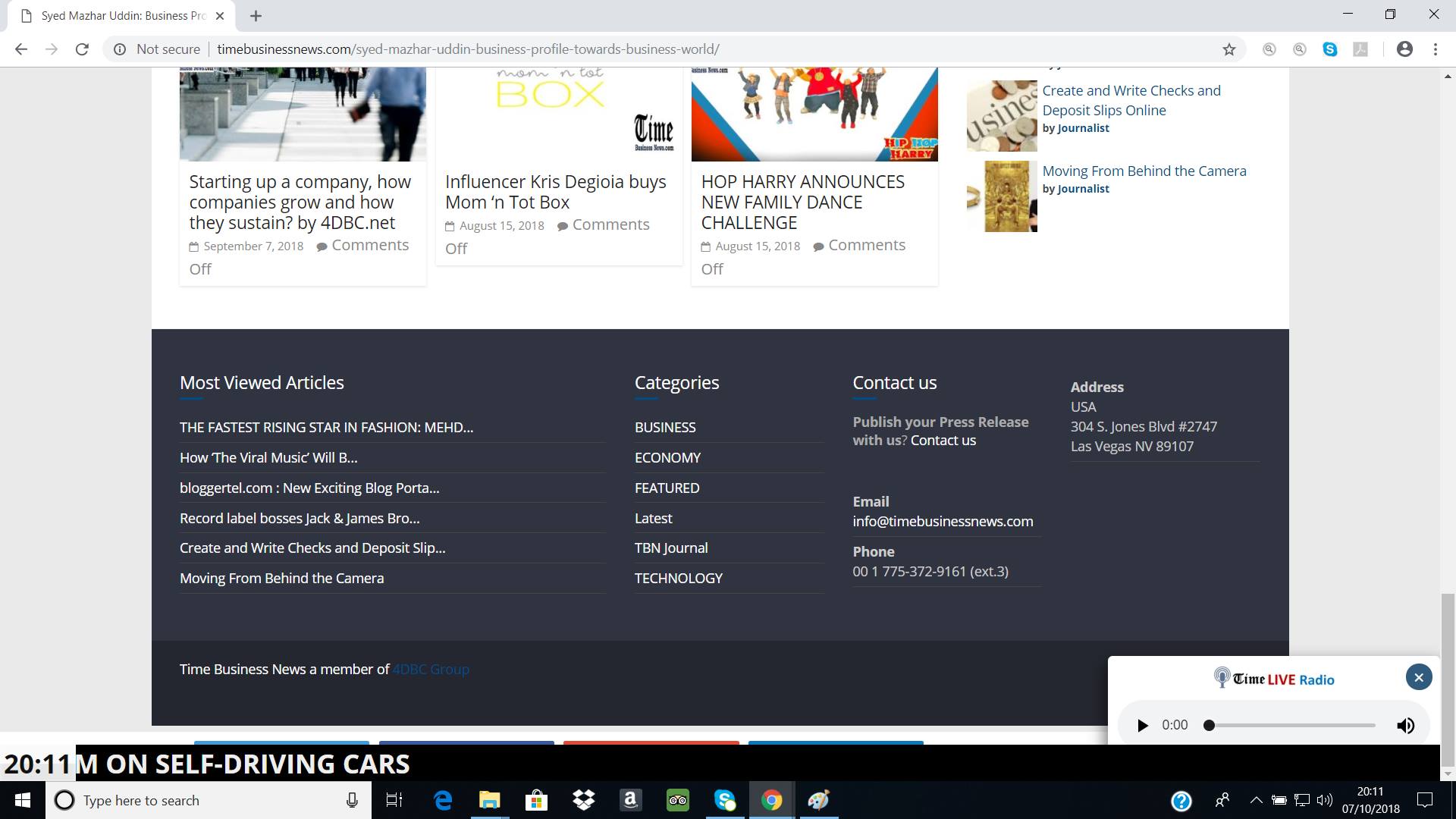The image size is (1456, 819).
Task: View site information for Not secure
Action: coord(120,49)
